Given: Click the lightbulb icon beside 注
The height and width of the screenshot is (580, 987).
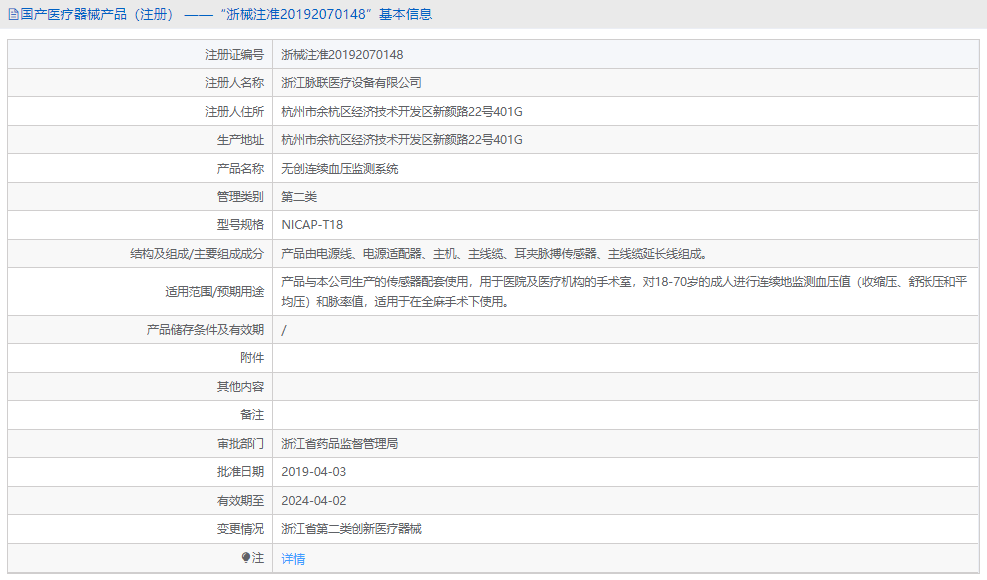Looking at the screenshot, I should pyautogui.click(x=245, y=558).
